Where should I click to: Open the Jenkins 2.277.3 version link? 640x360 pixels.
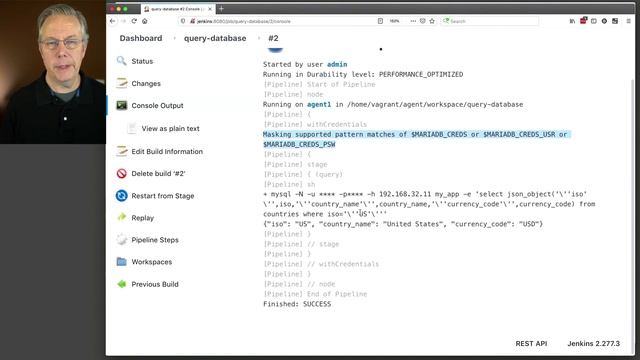tap(593, 343)
